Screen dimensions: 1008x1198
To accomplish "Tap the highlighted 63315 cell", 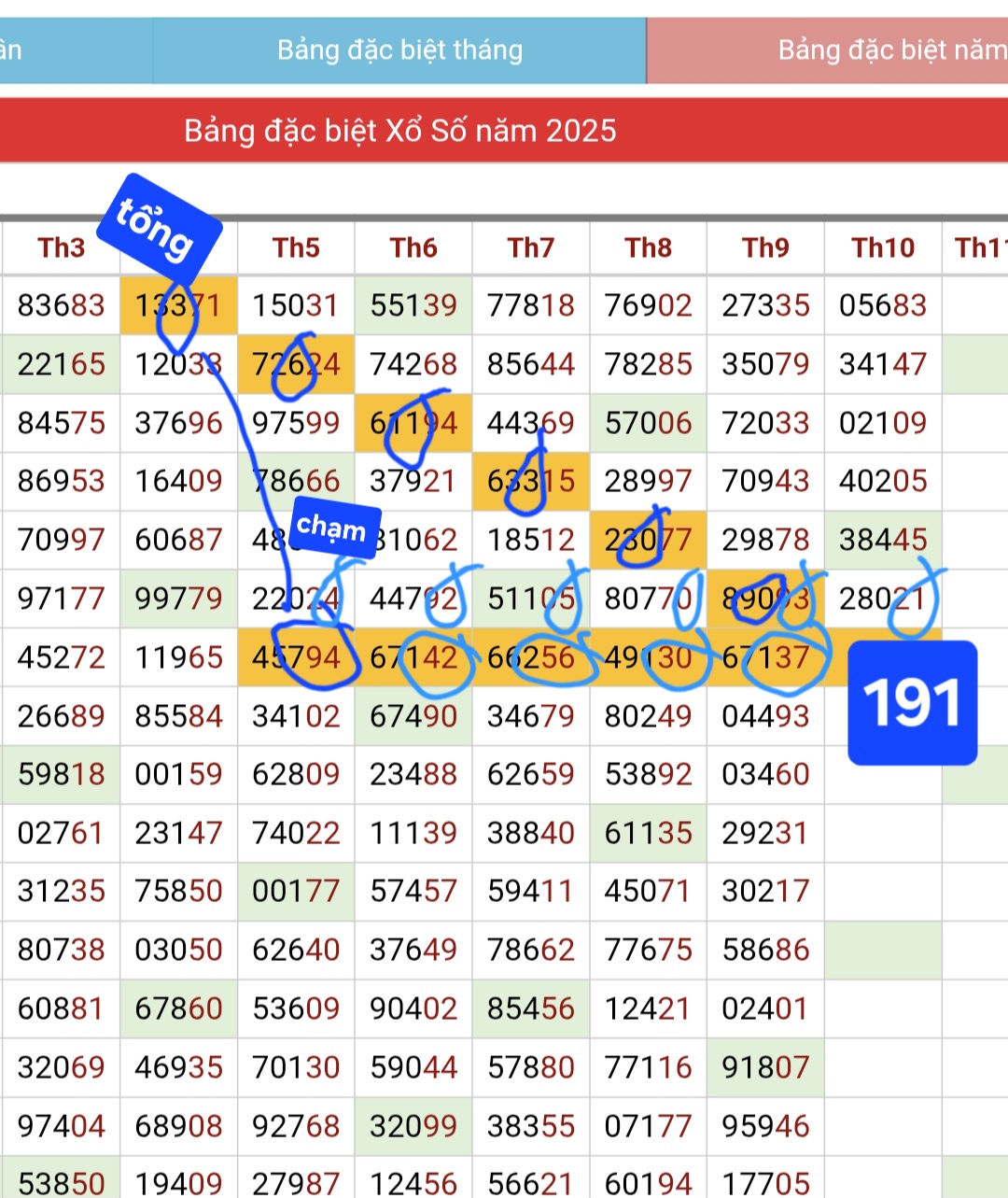I will coord(531,481).
